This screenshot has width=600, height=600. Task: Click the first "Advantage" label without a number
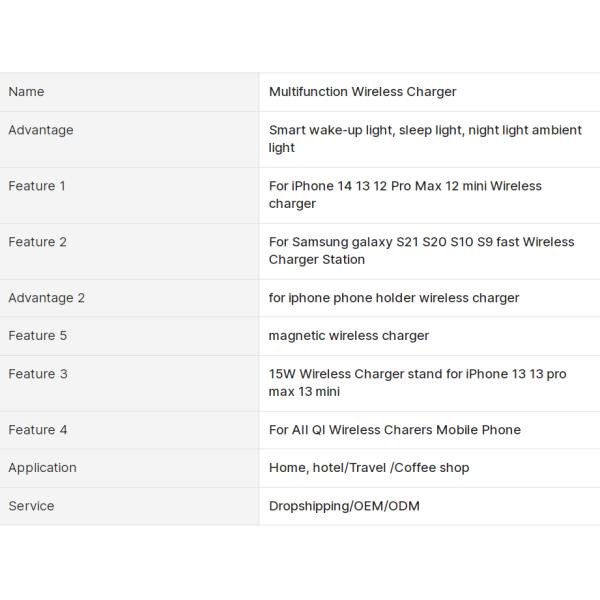[x=41, y=130]
